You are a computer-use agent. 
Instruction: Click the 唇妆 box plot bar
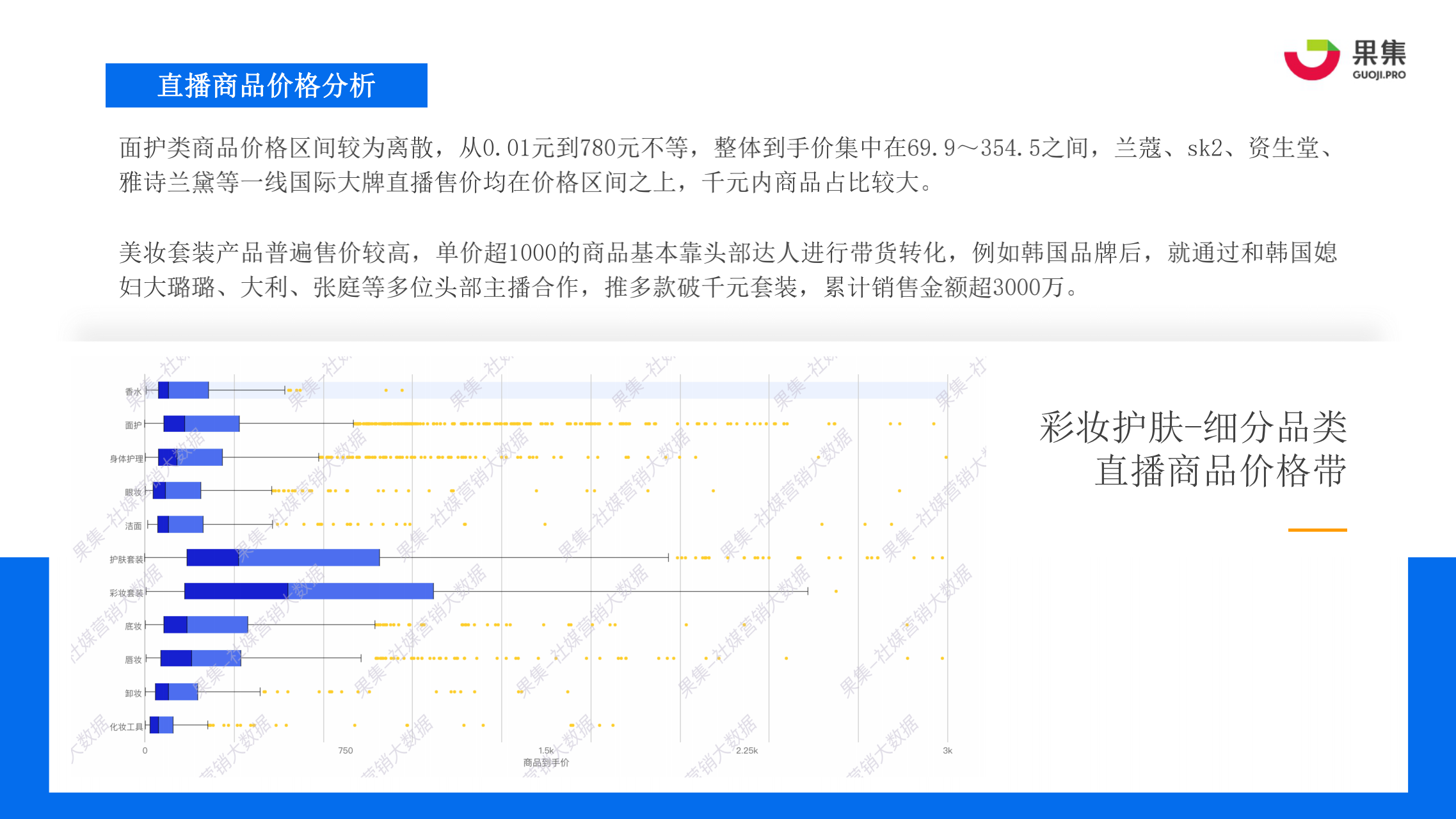click(200, 658)
